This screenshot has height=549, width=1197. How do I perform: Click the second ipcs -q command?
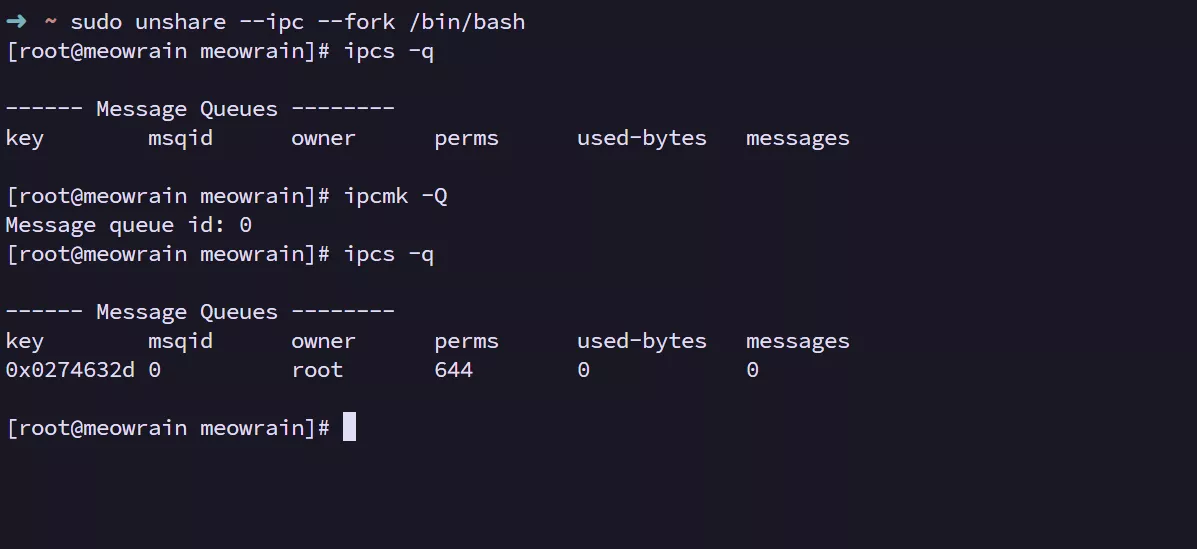(388, 254)
